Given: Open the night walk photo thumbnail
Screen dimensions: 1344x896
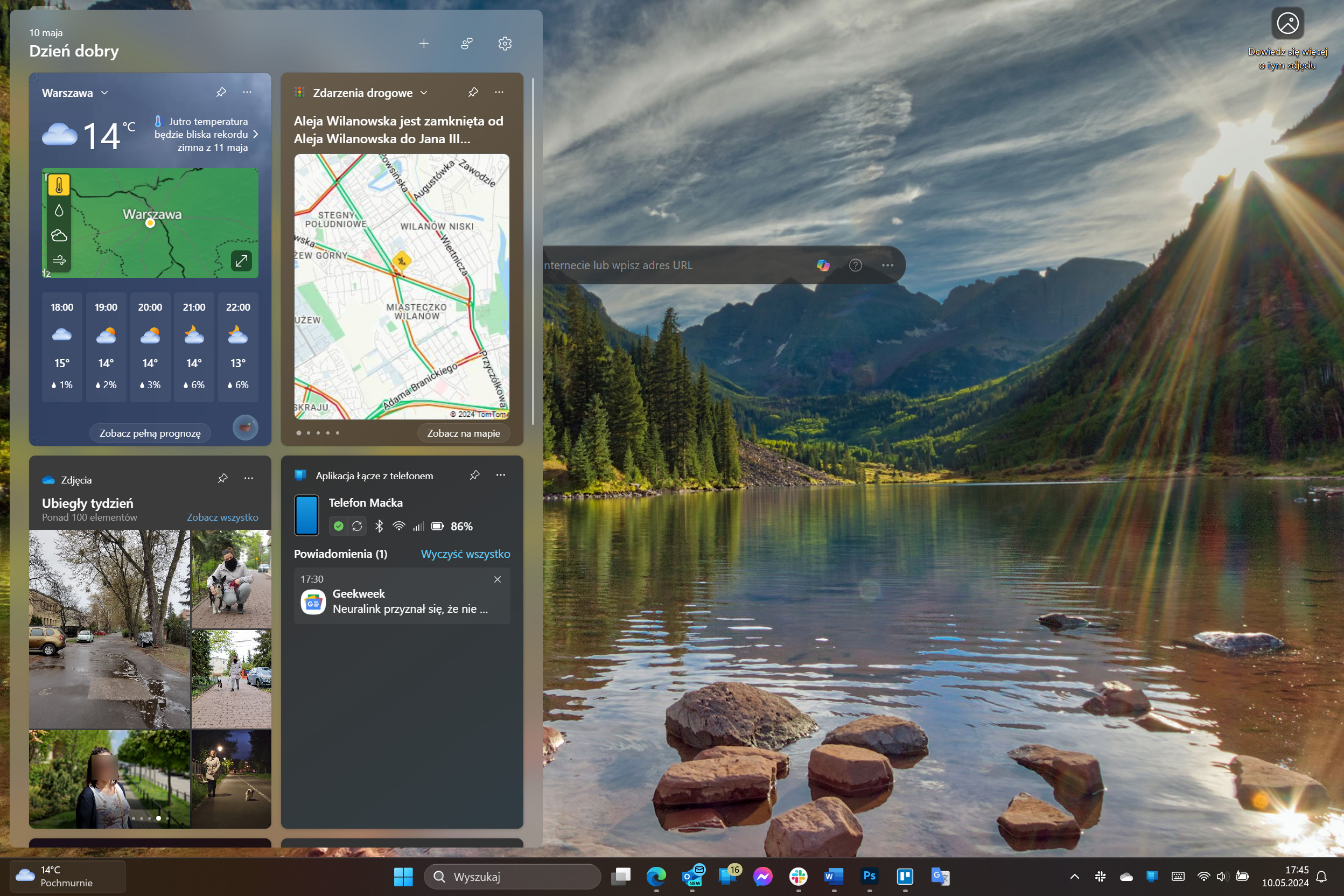Looking at the screenshot, I should (x=232, y=779).
